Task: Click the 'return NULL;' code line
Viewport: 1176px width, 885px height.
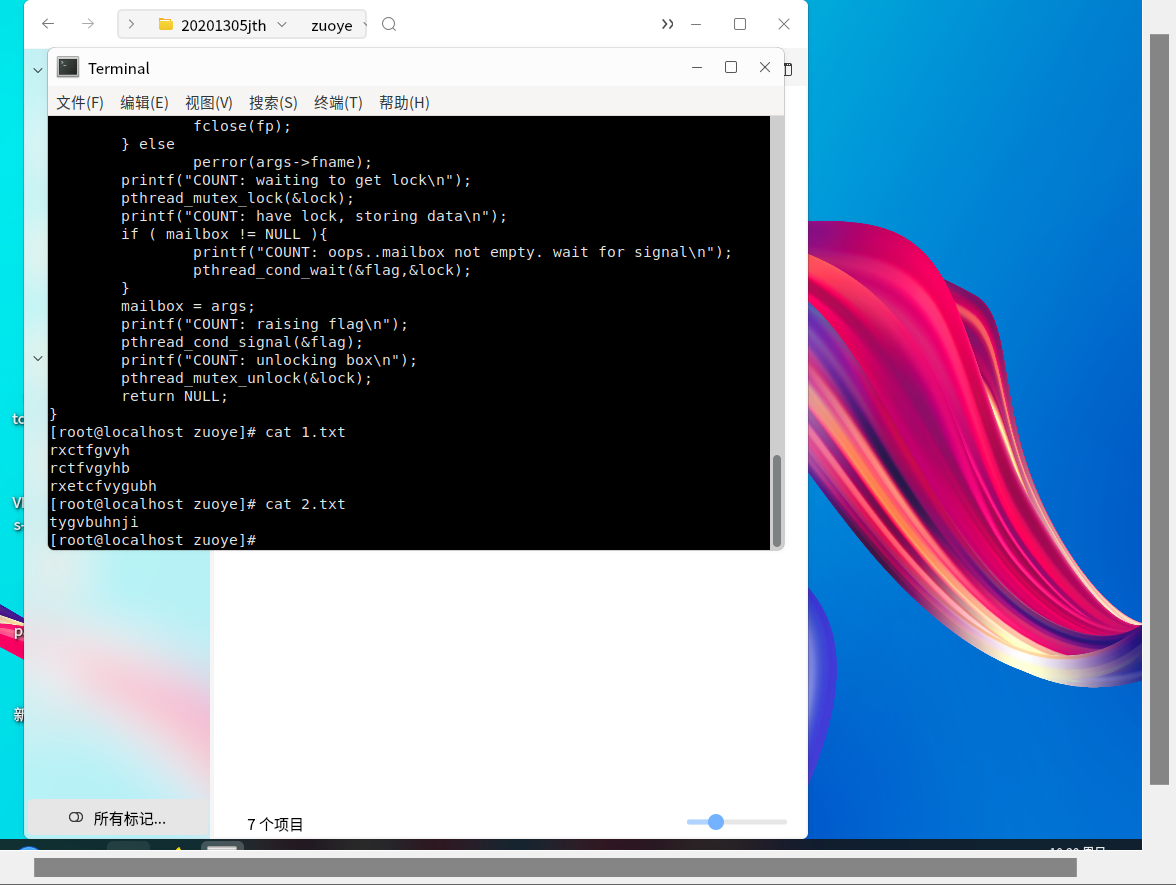Action: point(174,396)
